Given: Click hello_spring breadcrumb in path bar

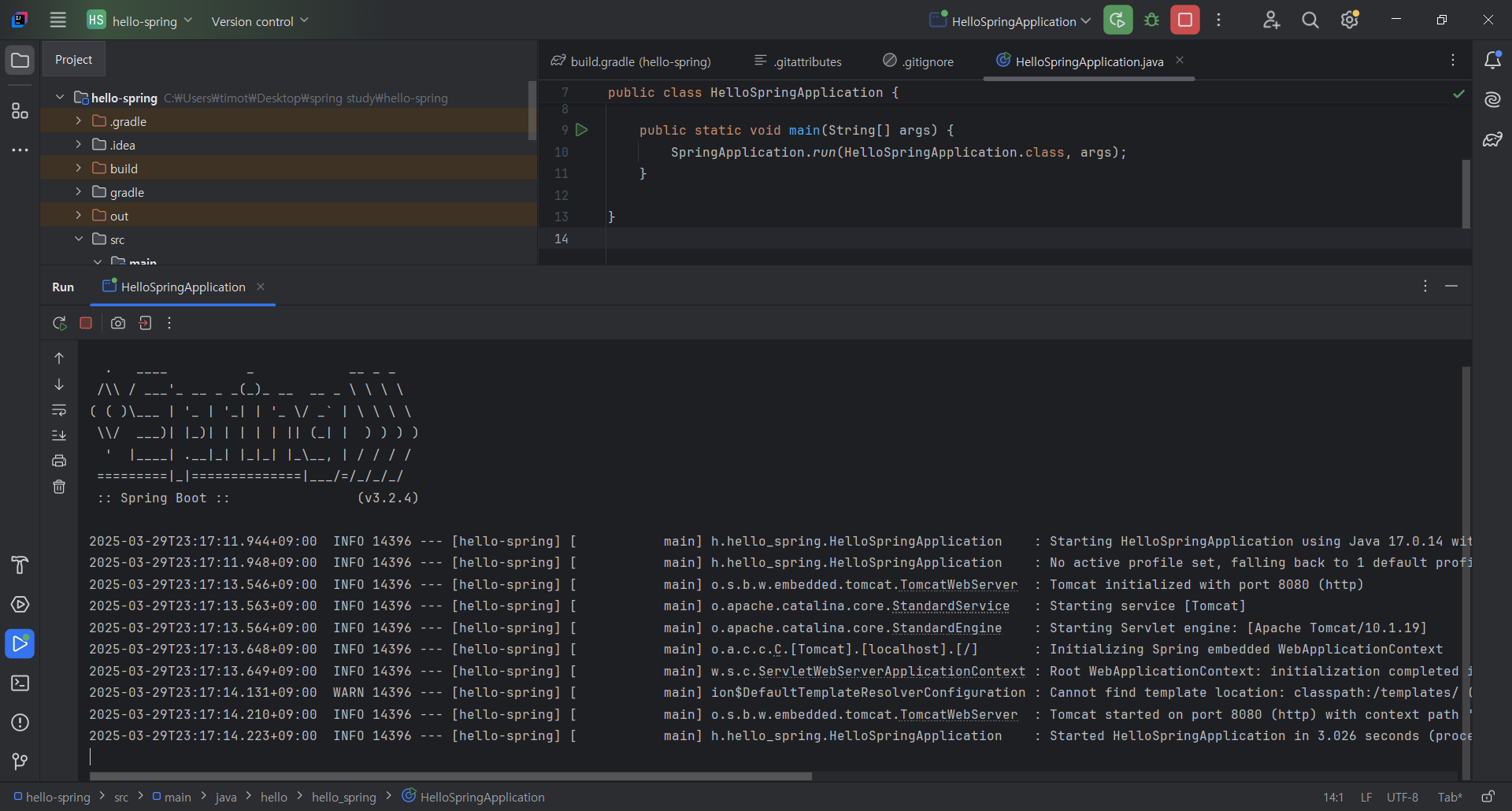Looking at the screenshot, I should (x=344, y=797).
